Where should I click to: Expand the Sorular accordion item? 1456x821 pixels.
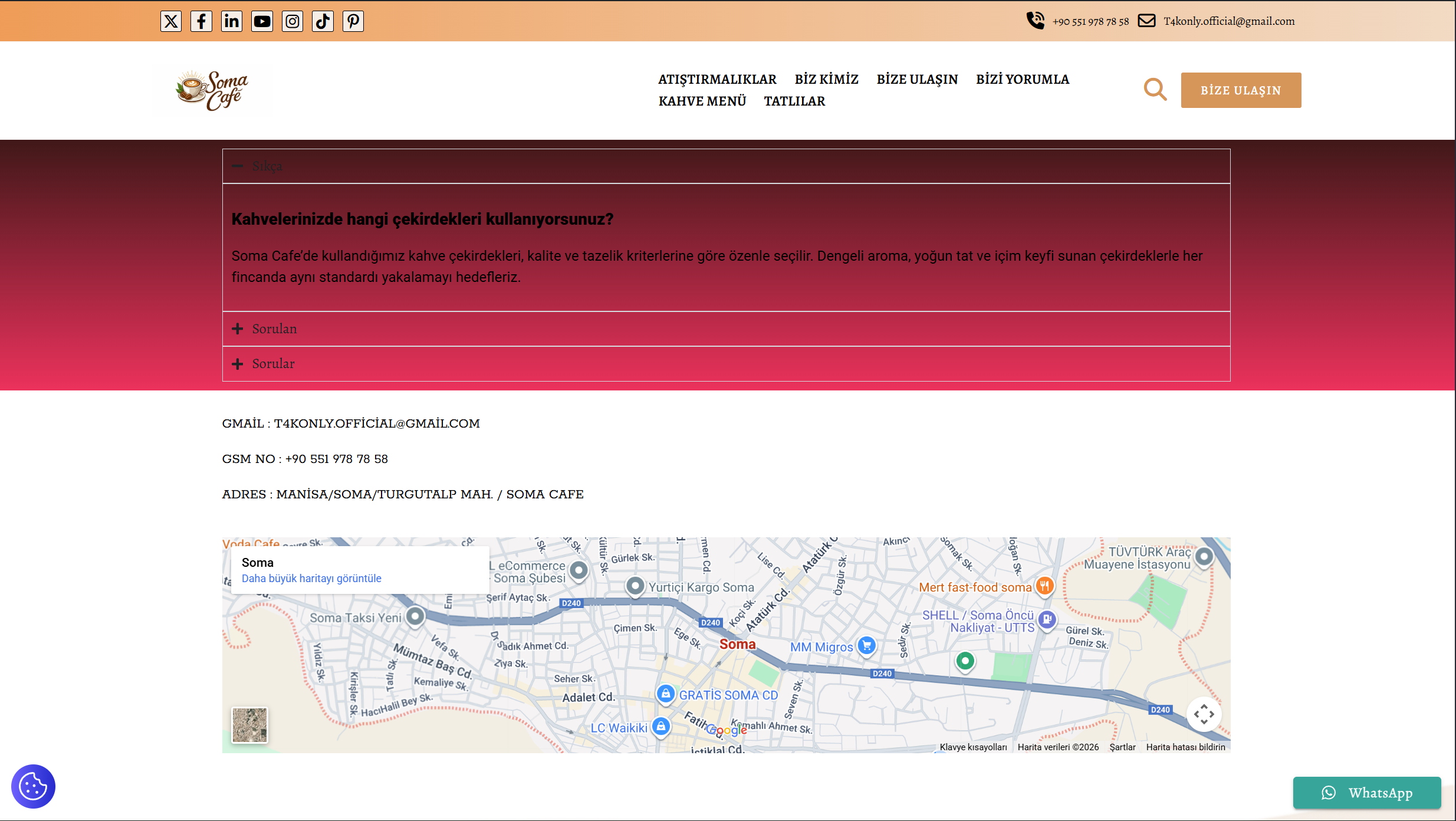[x=272, y=364]
